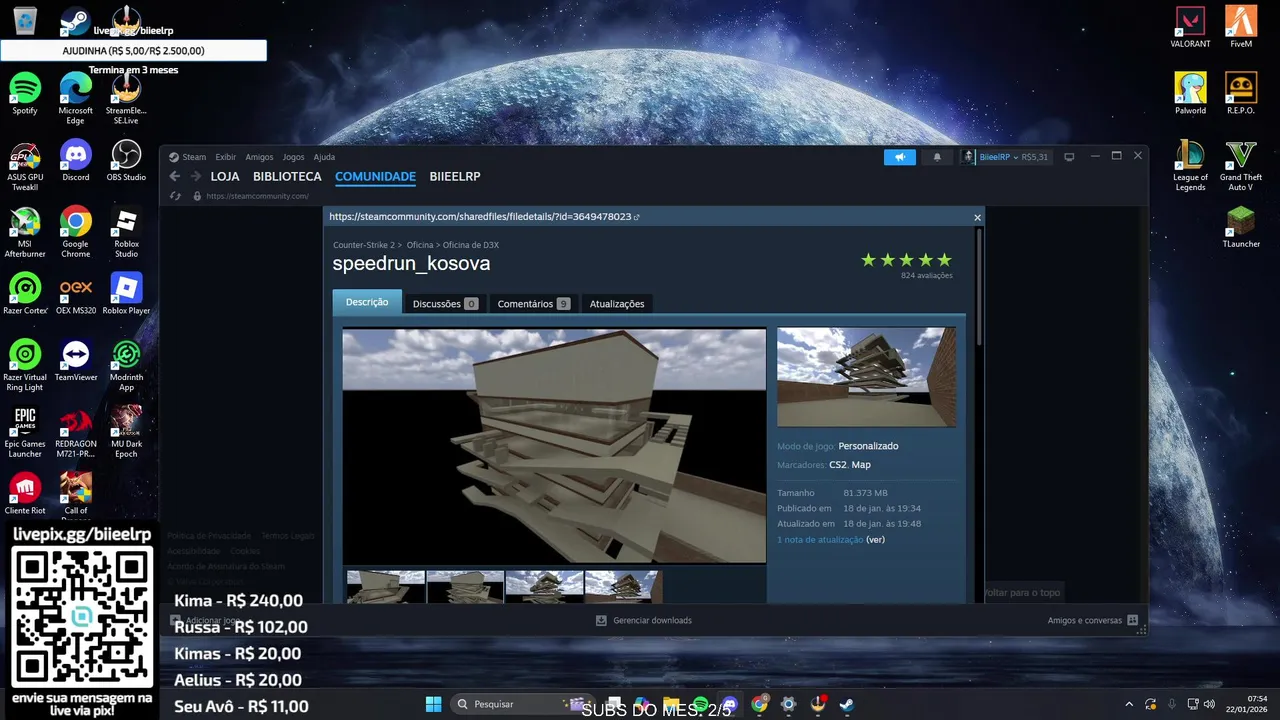Viewport: 1280px width, 720px height.
Task: Click Gerenciar downloads in Steam footer
Action: [644, 620]
